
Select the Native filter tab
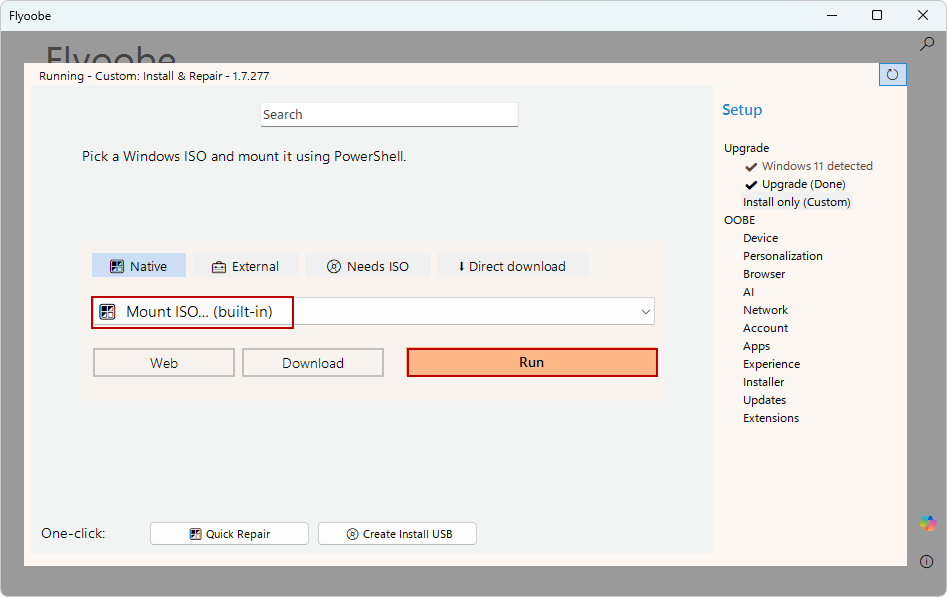pyautogui.click(x=139, y=266)
